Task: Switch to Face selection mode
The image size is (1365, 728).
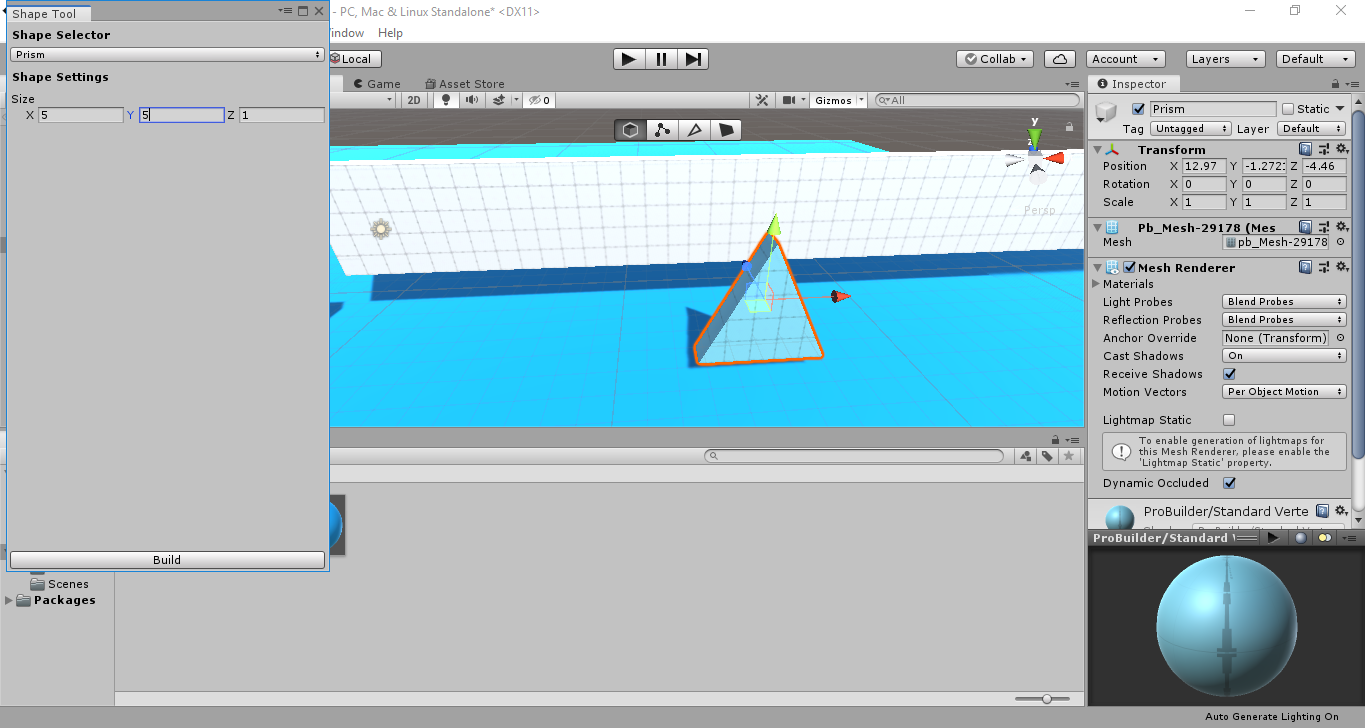Action: point(725,129)
